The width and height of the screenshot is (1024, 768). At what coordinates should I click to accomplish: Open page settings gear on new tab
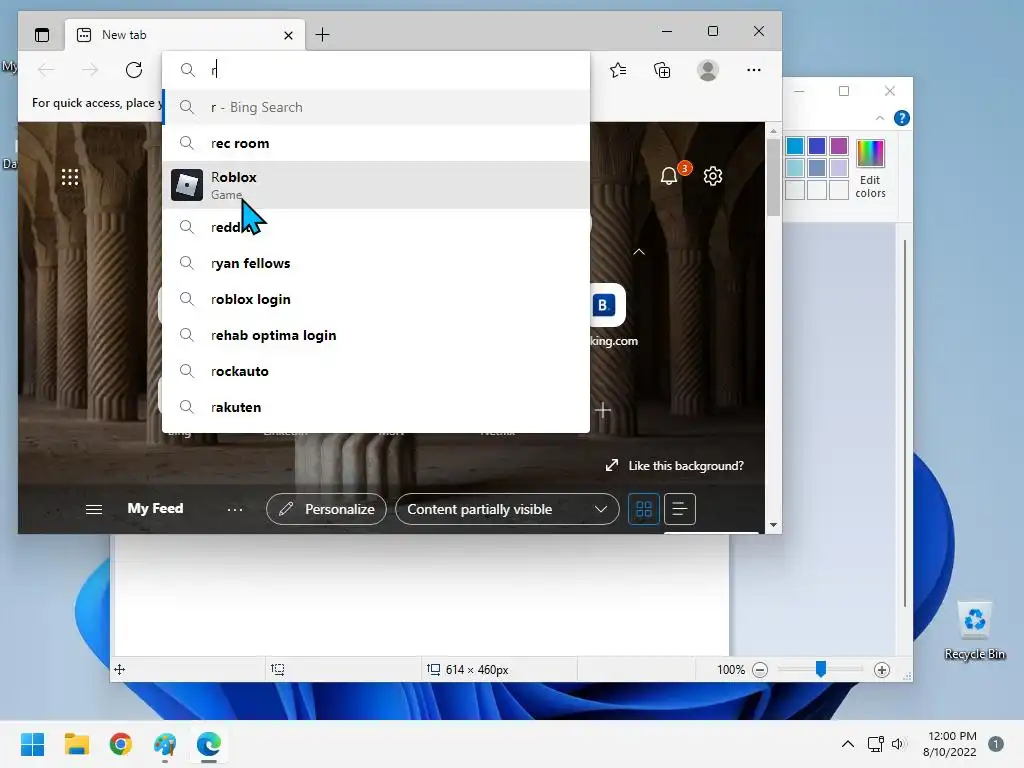tap(712, 176)
